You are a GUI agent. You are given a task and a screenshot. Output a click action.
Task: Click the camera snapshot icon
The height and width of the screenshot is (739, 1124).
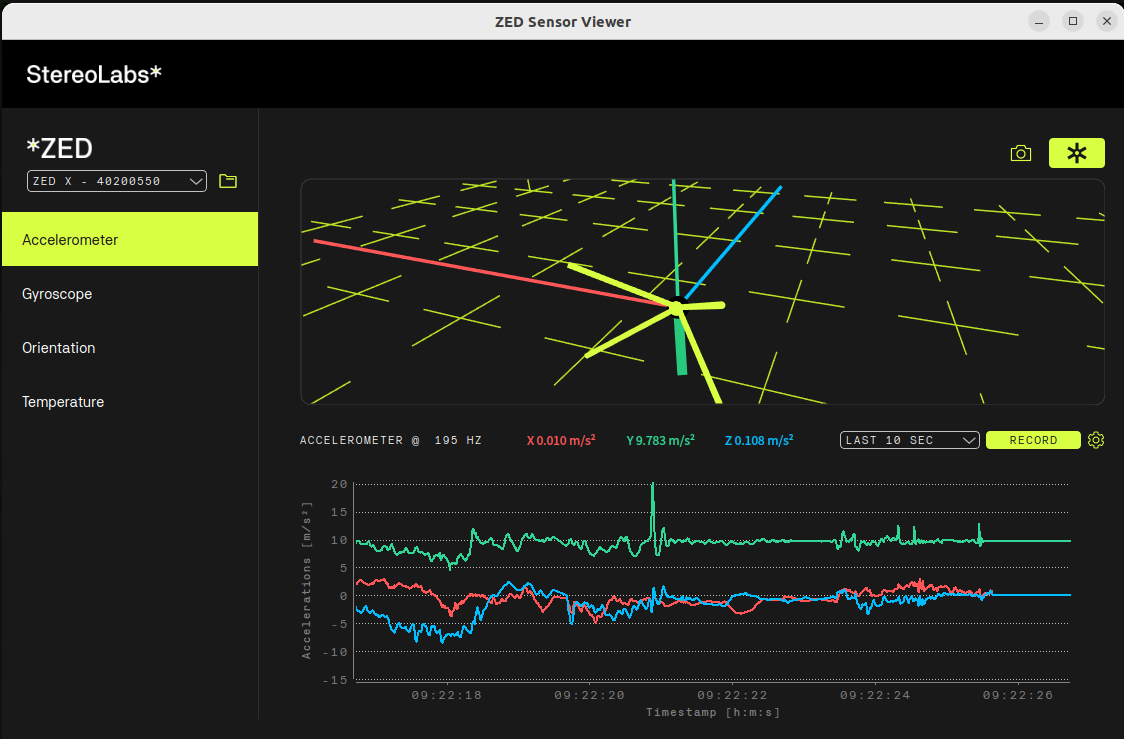tap(1020, 153)
